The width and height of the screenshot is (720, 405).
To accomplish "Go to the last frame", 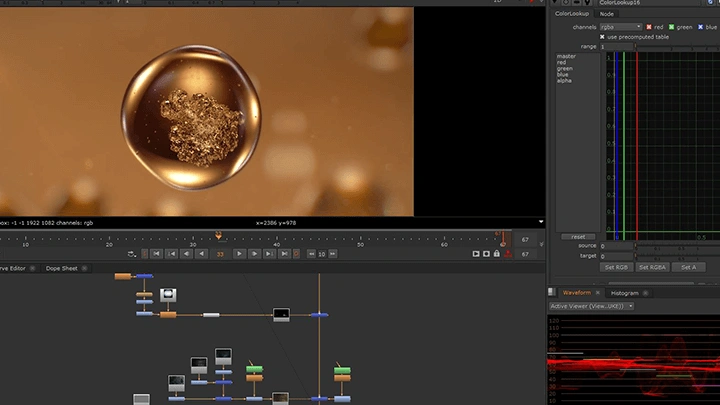I will [285, 254].
